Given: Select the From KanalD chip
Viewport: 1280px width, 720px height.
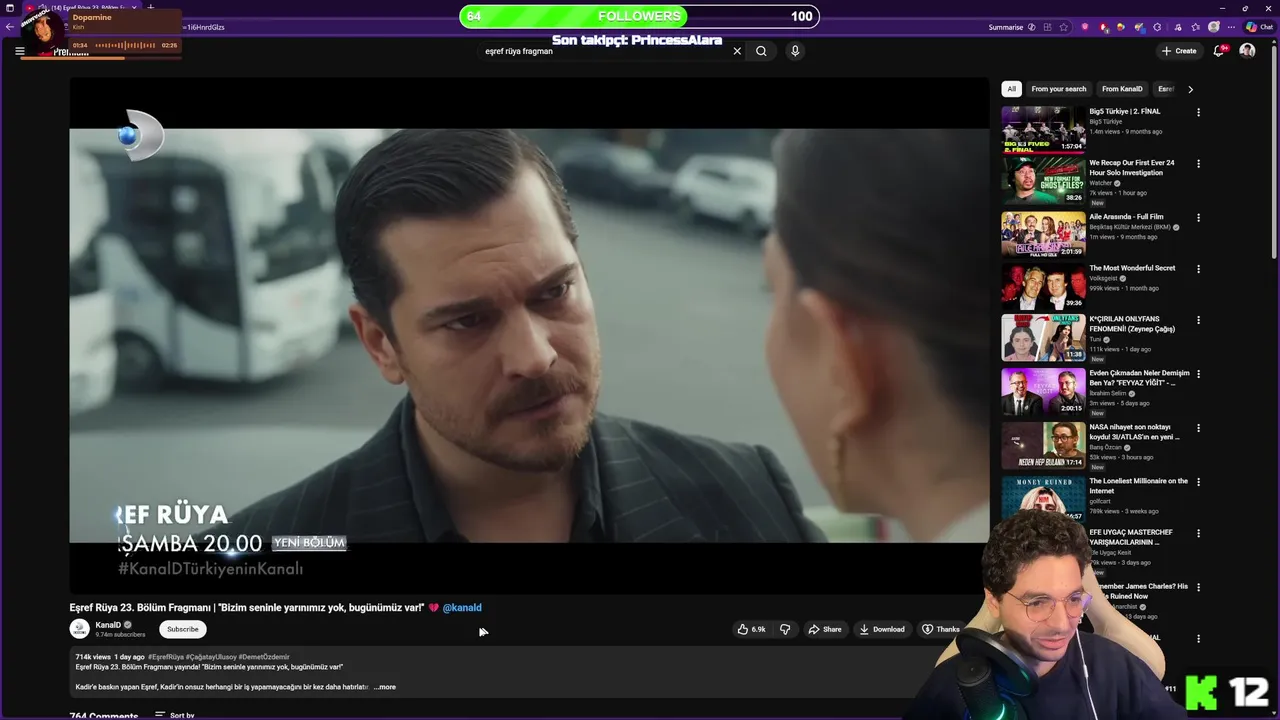Looking at the screenshot, I should [1122, 89].
